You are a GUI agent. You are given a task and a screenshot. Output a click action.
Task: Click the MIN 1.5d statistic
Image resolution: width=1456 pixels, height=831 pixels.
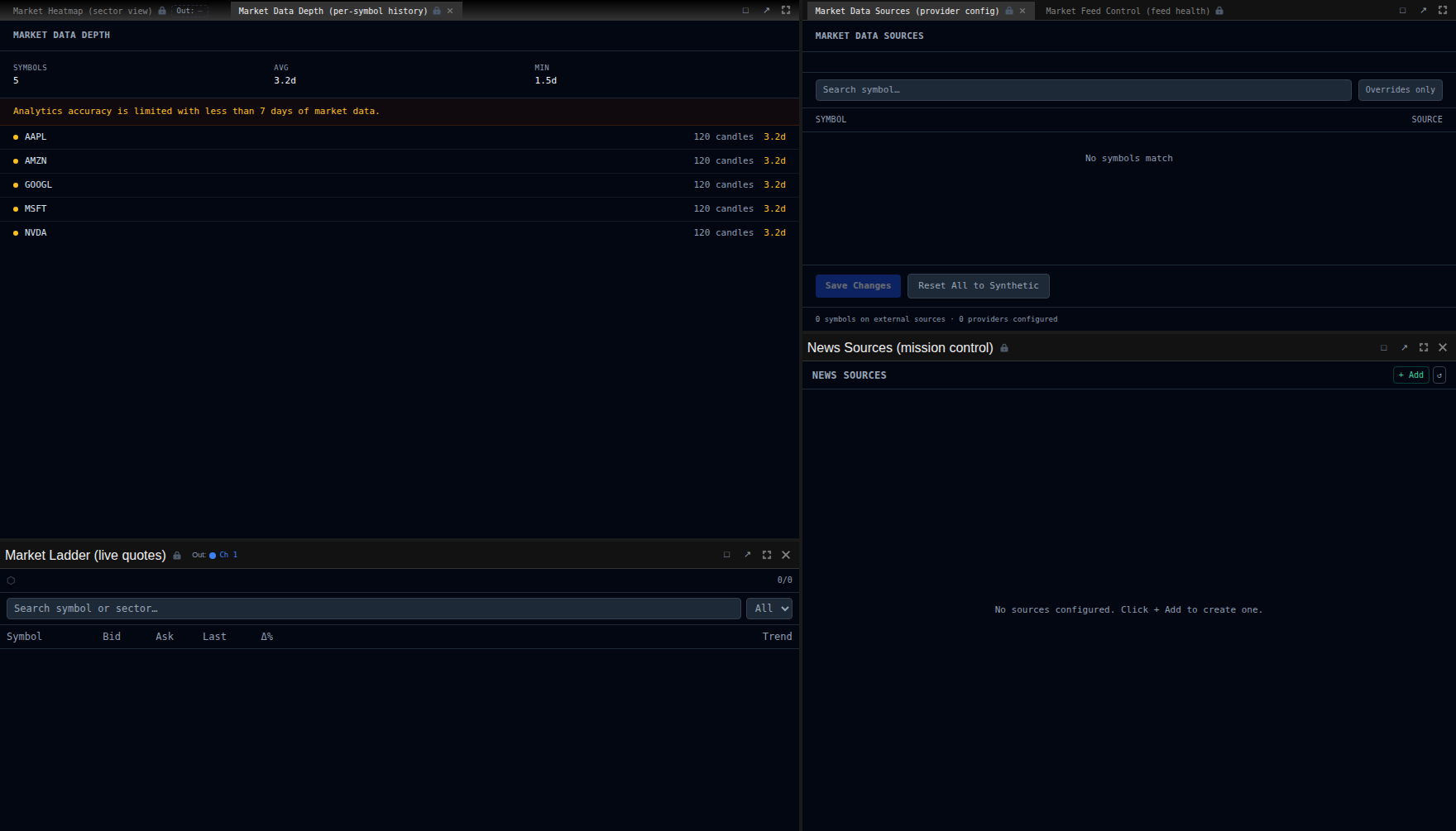click(545, 74)
